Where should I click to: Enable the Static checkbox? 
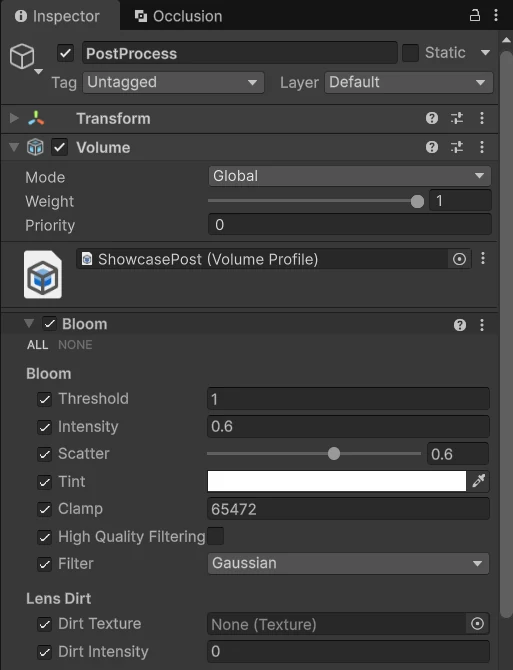click(x=410, y=53)
